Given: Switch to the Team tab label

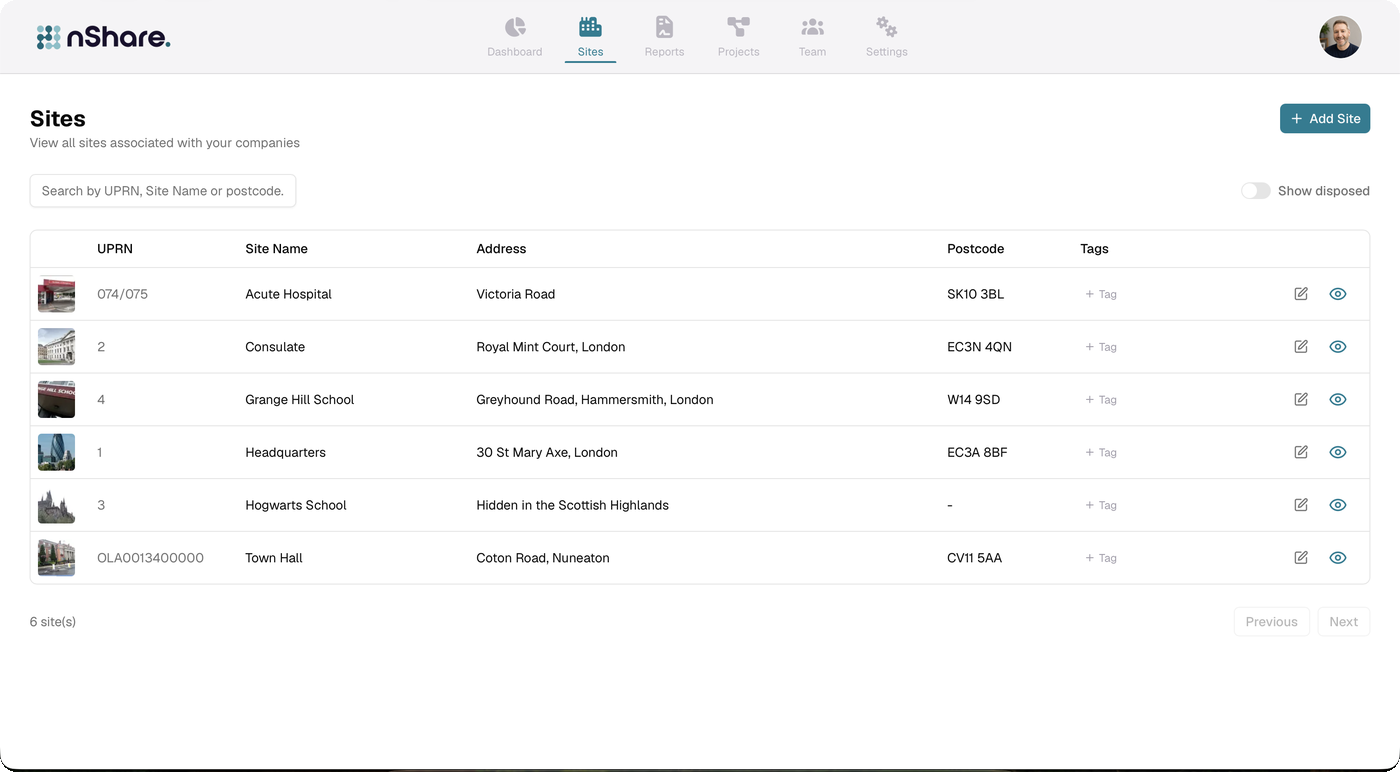Looking at the screenshot, I should 812,52.
